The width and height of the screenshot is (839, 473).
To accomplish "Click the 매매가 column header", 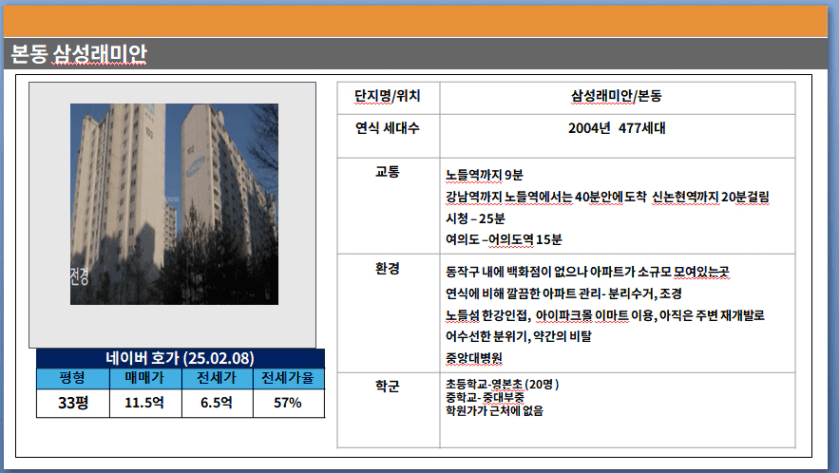I will 144,378.
